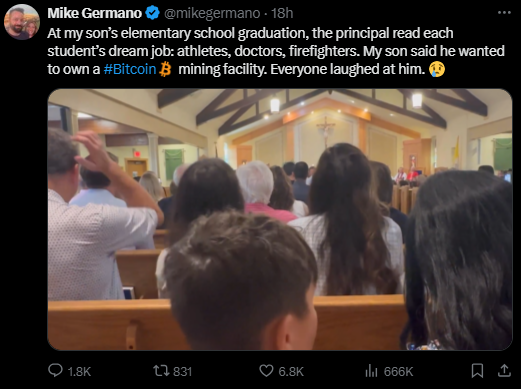The height and width of the screenshot is (389, 521).
Task: Open the three-dot more options menu
Action: (x=504, y=13)
